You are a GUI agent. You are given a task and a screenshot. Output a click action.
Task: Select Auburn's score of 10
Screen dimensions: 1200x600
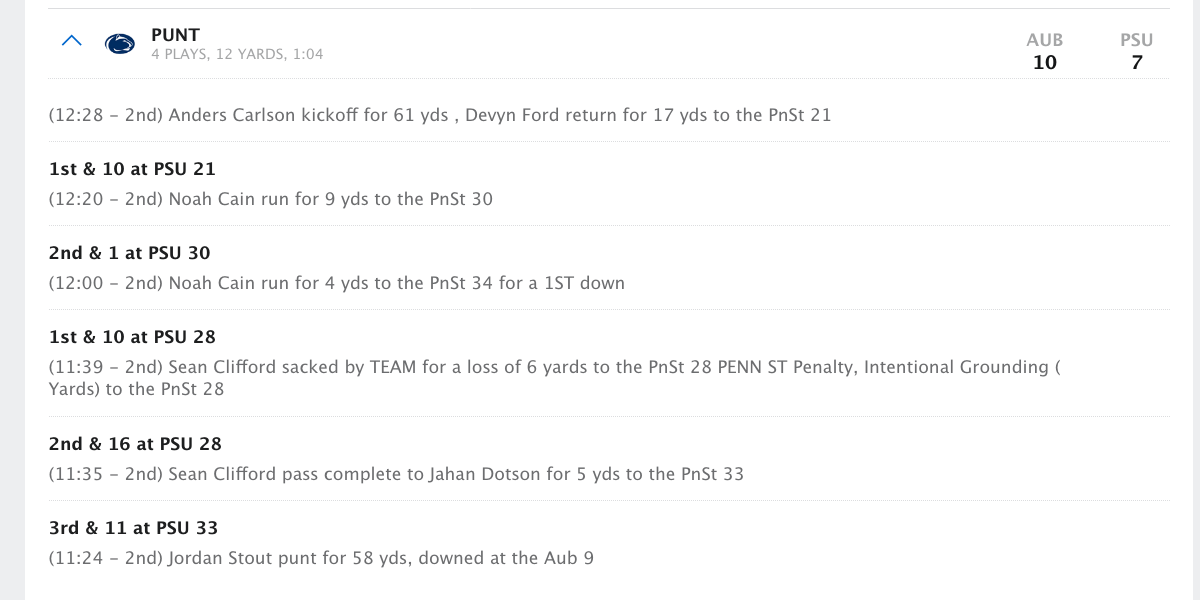click(1044, 62)
